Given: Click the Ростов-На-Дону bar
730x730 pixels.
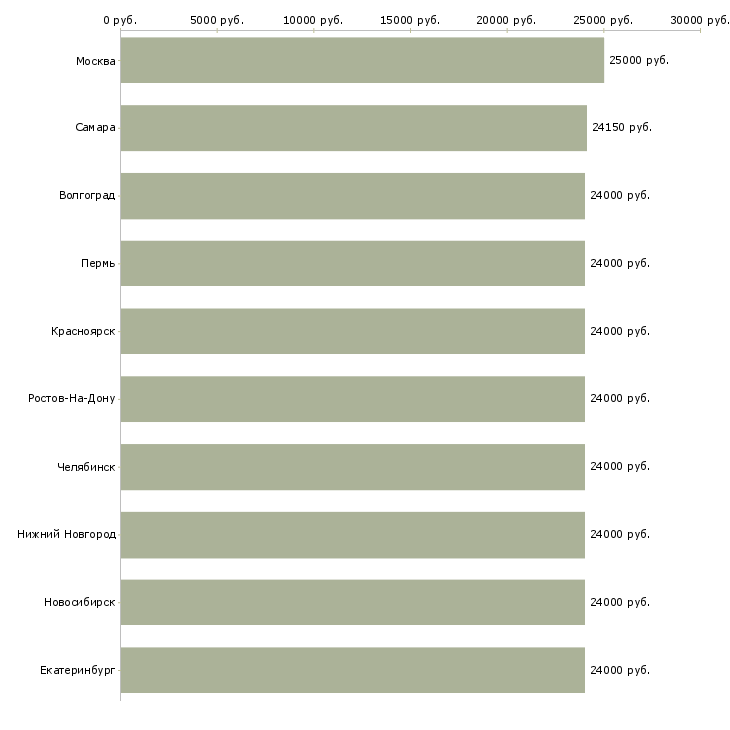Looking at the screenshot, I should (x=352, y=399).
